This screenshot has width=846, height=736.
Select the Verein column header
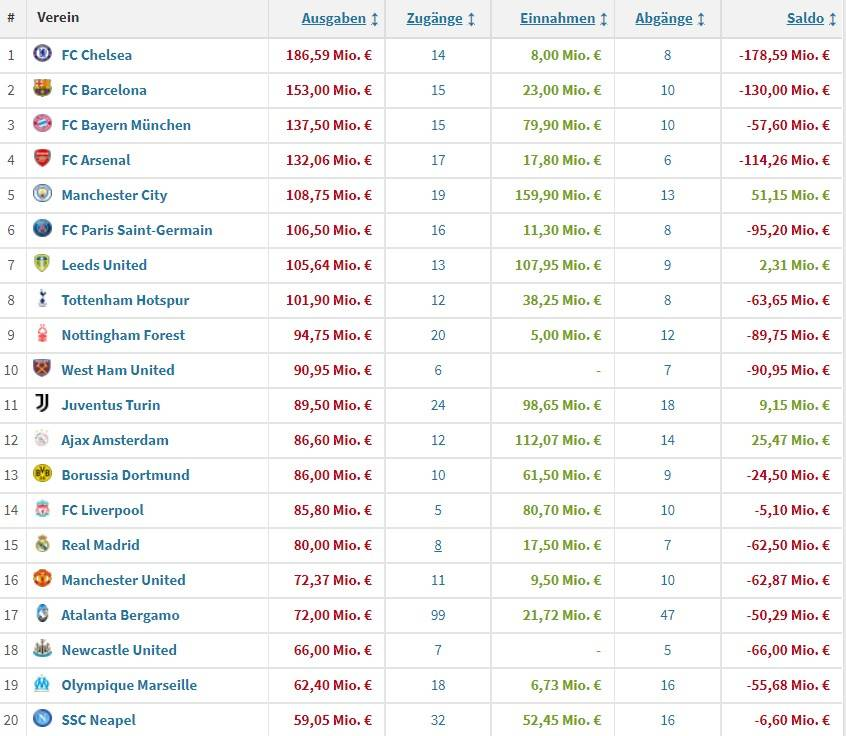pyautogui.click(x=58, y=18)
